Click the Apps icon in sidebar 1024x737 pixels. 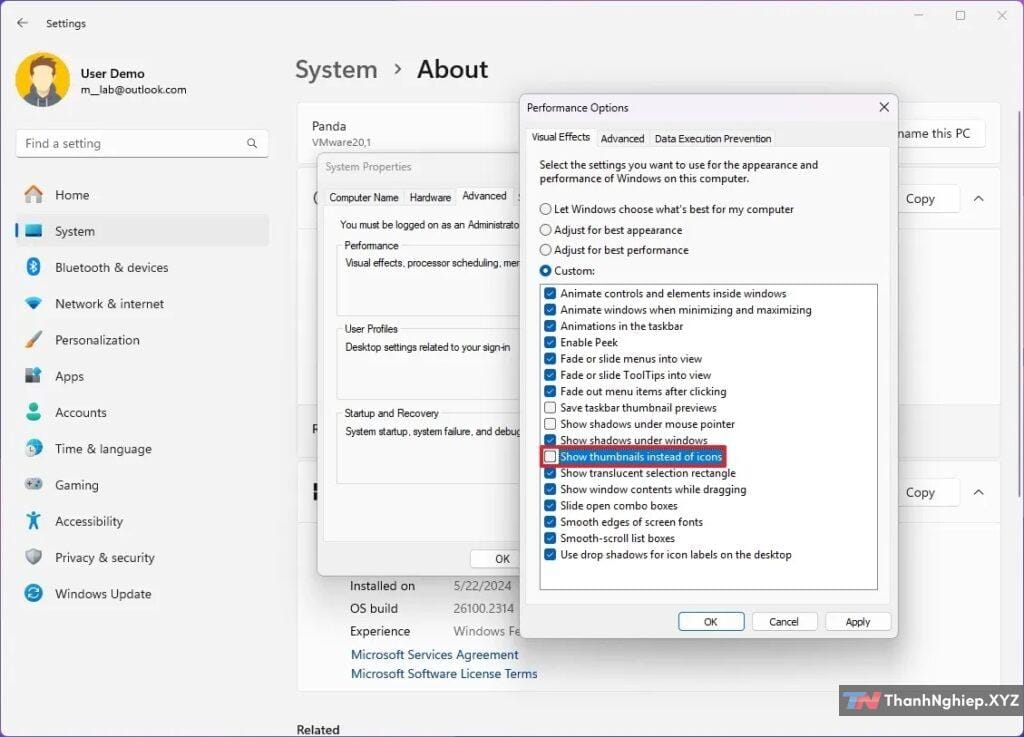[x=34, y=376]
